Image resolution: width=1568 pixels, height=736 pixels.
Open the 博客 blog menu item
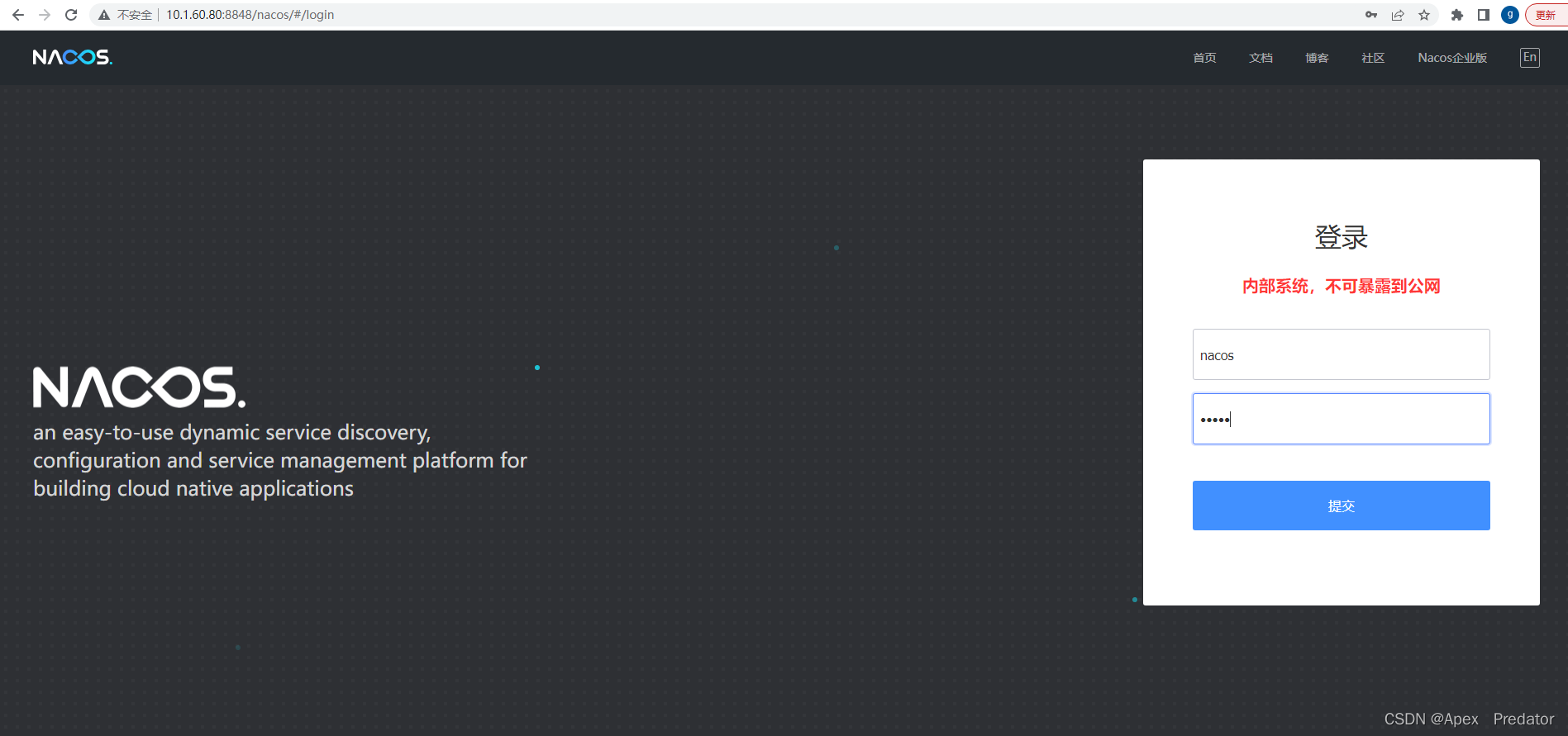pyautogui.click(x=1317, y=58)
